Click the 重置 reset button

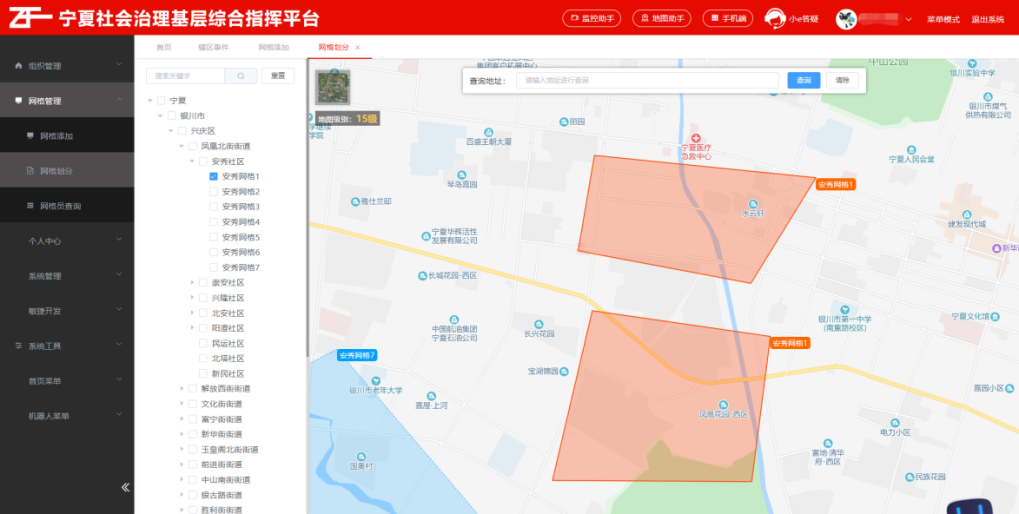pyautogui.click(x=278, y=76)
